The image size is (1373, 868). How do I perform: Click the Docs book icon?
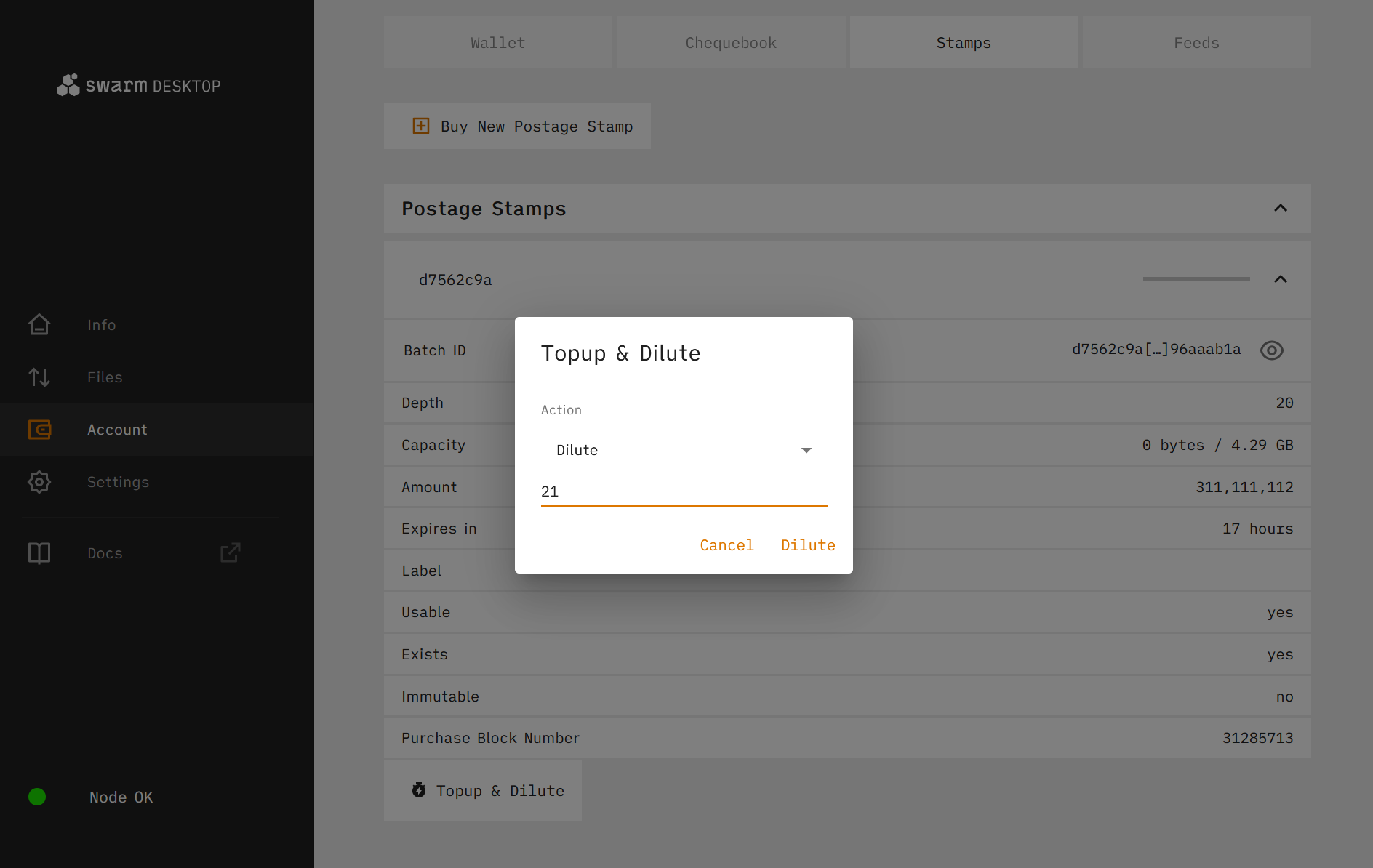coord(39,553)
